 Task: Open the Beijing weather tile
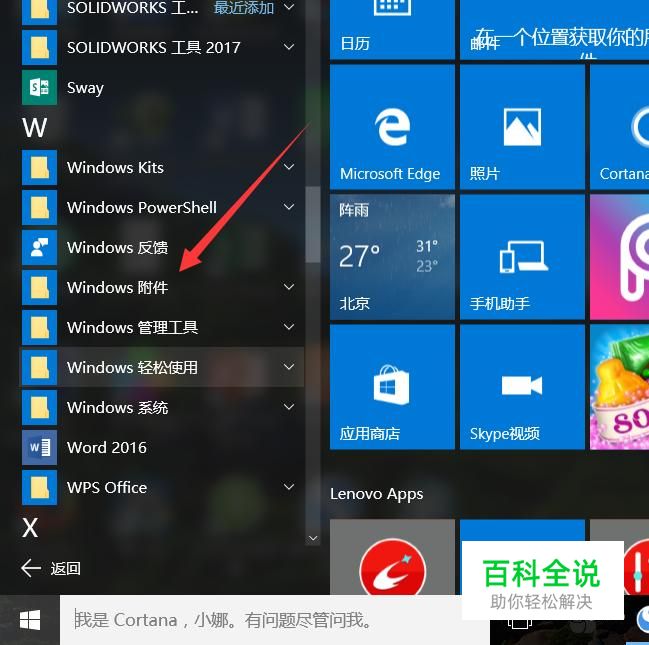coord(392,257)
